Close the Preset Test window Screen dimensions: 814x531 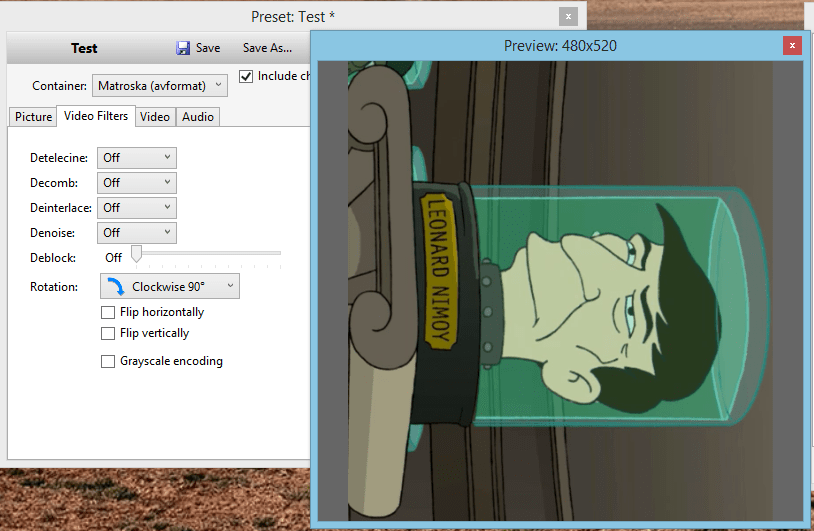pos(568,17)
